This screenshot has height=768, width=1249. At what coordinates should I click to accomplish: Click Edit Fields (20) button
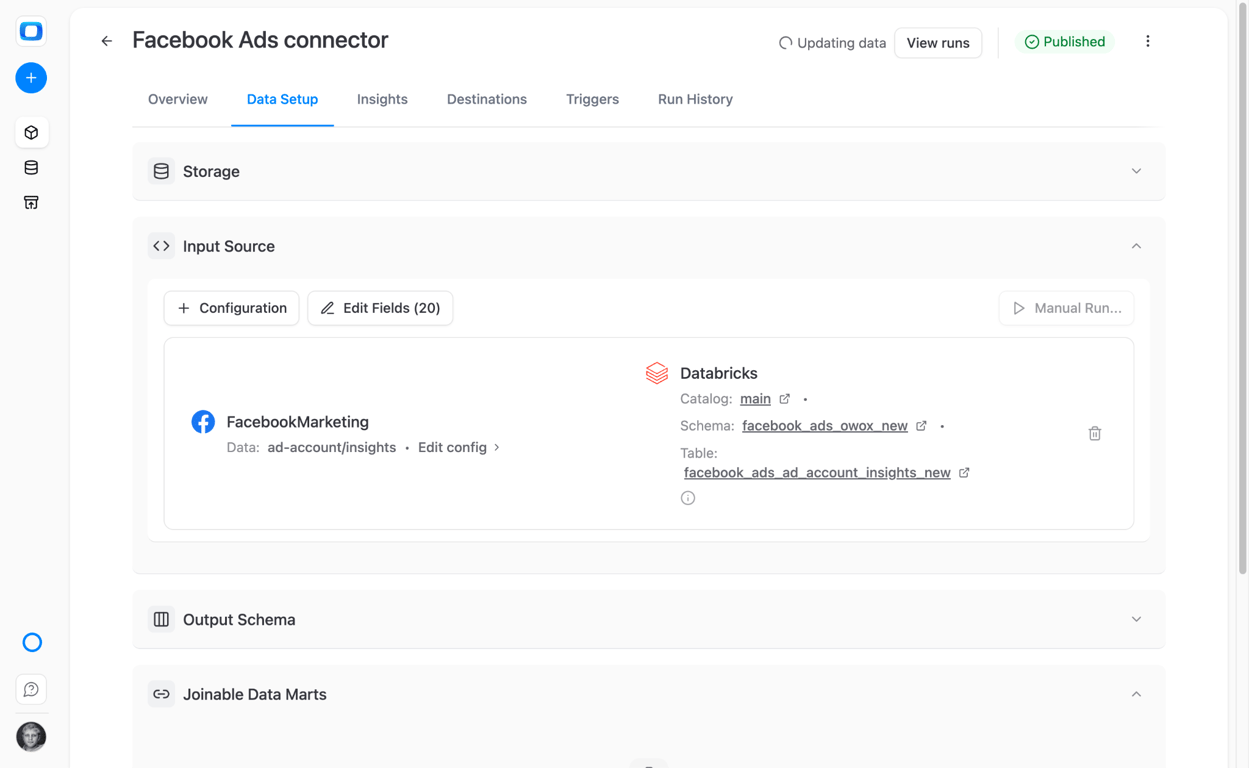[x=380, y=308]
